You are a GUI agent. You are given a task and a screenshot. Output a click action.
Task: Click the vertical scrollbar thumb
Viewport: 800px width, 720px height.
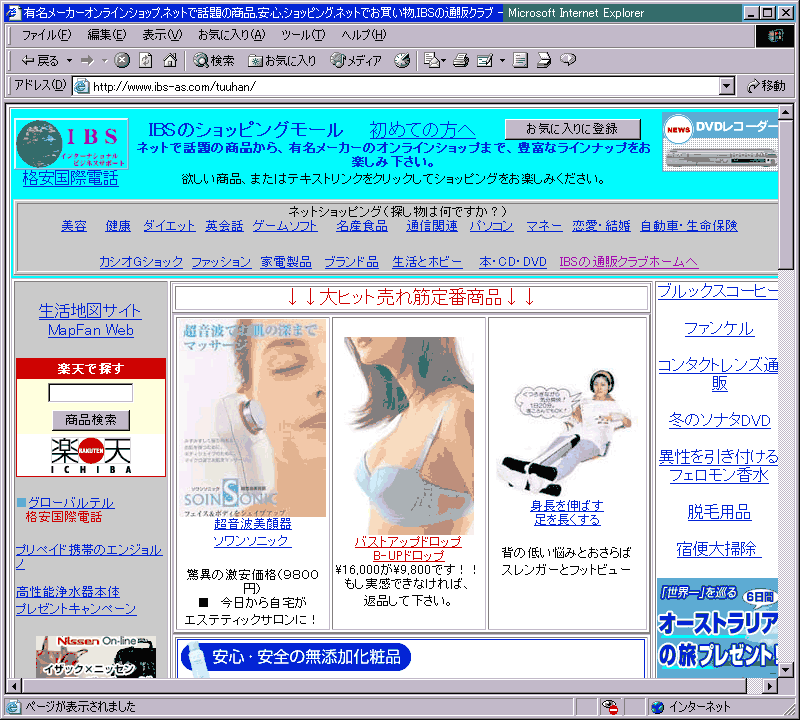point(786,193)
